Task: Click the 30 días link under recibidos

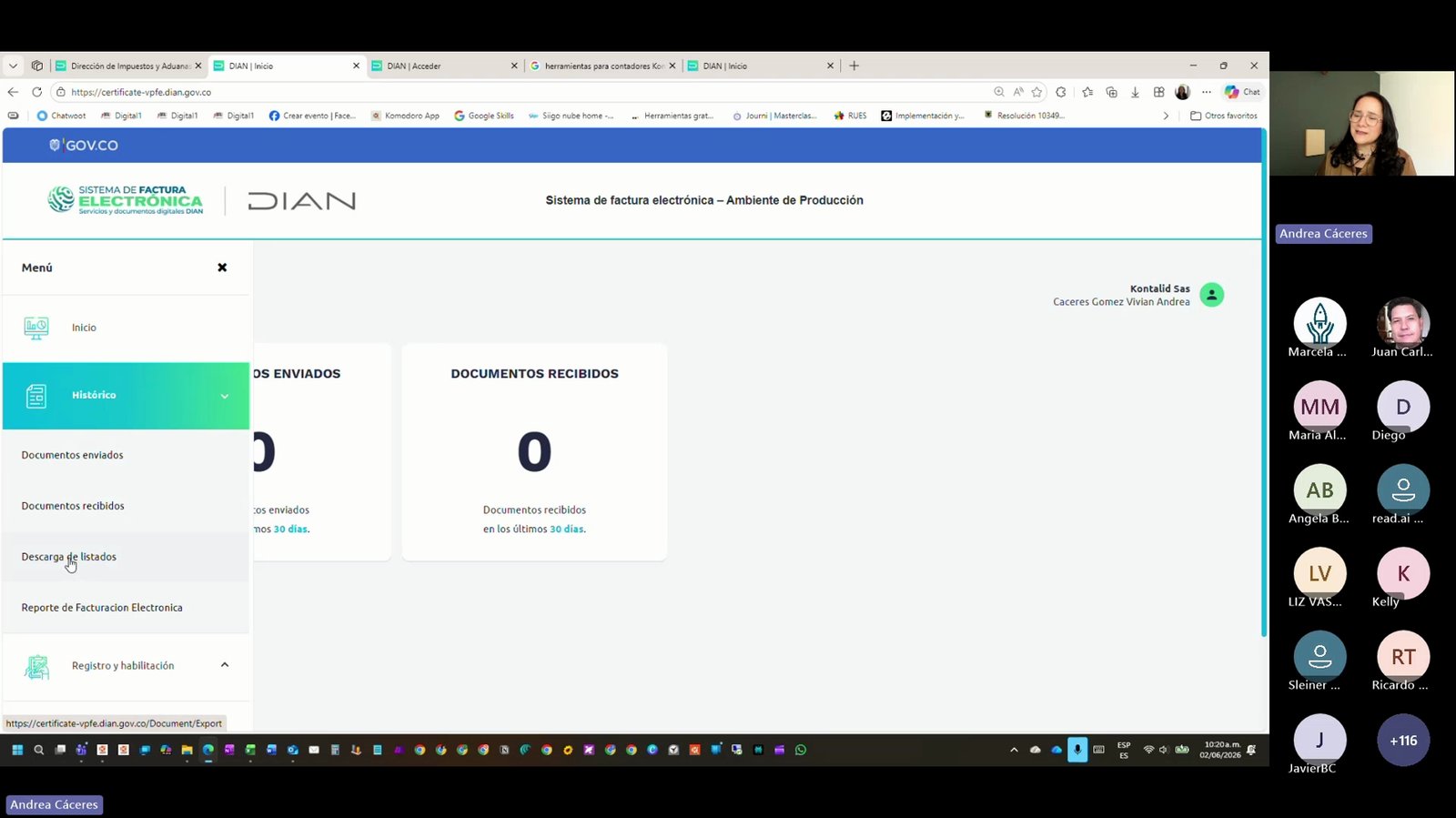Action: point(567,529)
